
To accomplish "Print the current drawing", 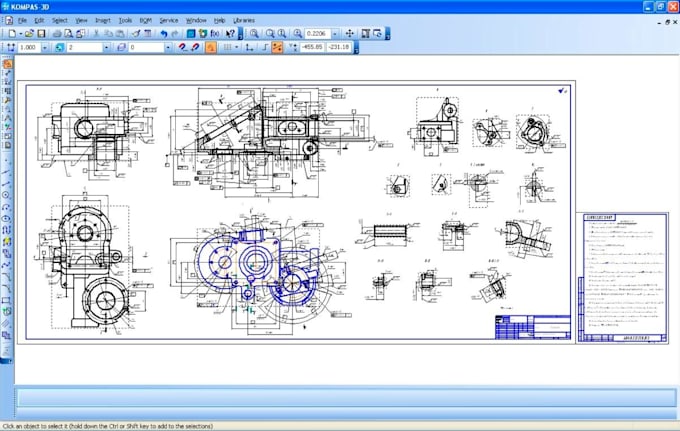I will point(57,33).
